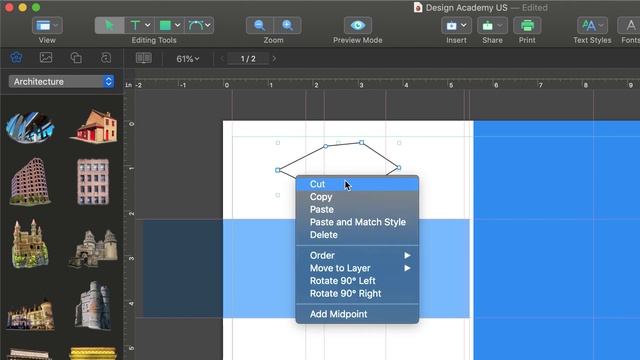640x360 pixels.
Task: Pick the green rectangle shape tool
Action: (x=165, y=25)
